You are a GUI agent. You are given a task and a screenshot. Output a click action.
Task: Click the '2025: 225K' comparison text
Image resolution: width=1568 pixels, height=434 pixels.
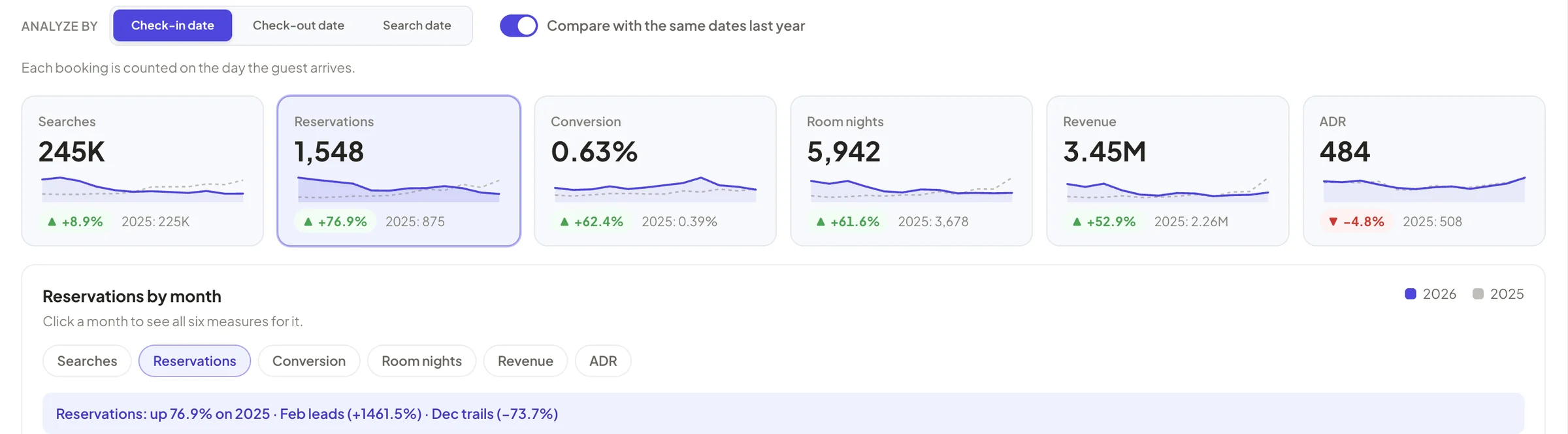click(x=155, y=222)
